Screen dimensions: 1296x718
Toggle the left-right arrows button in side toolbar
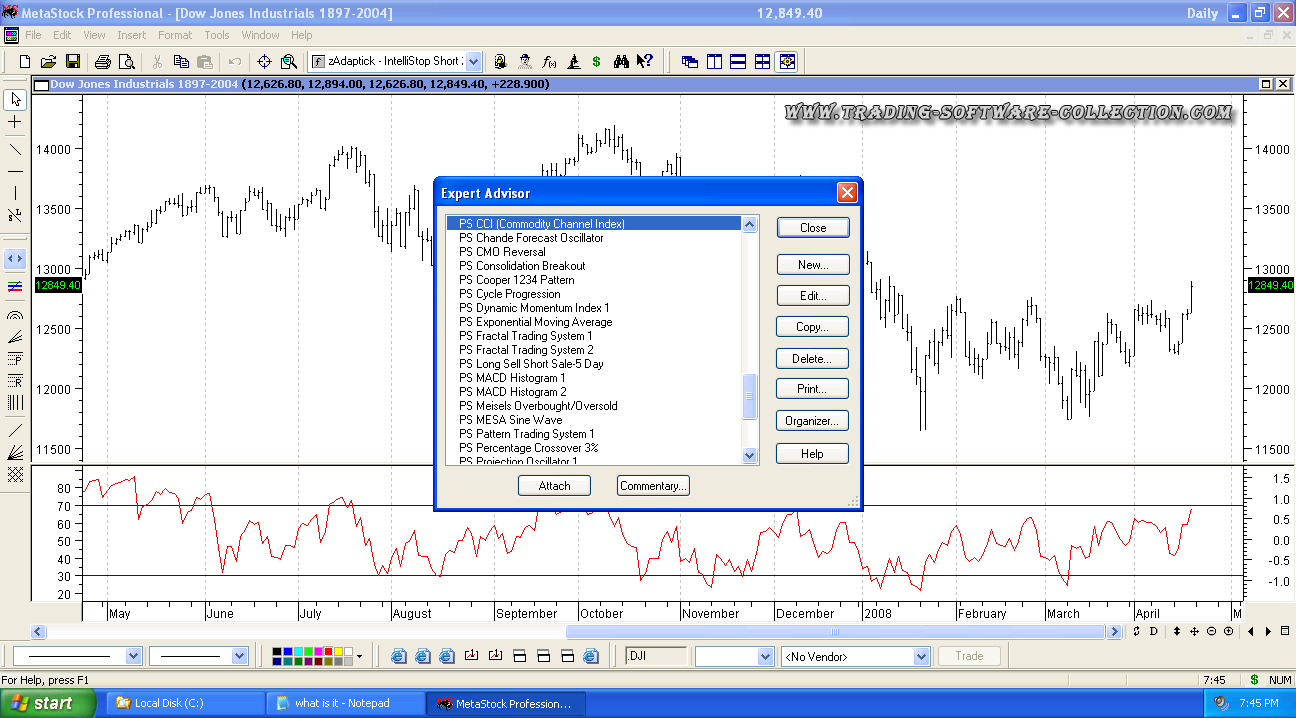(x=15, y=258)
